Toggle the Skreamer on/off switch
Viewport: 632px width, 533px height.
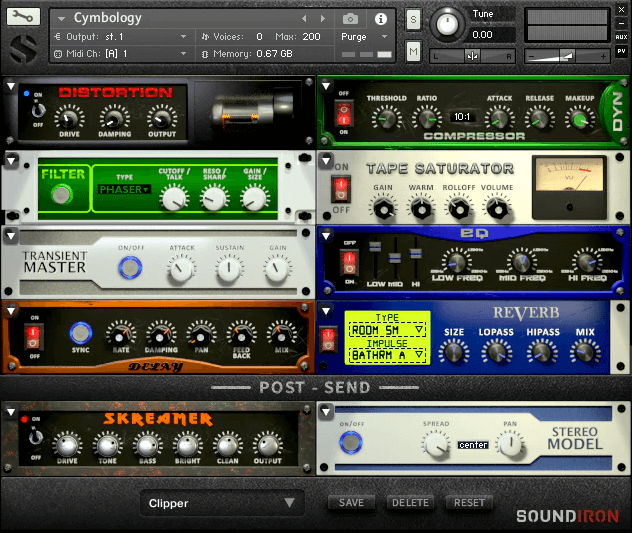[36, 437]
